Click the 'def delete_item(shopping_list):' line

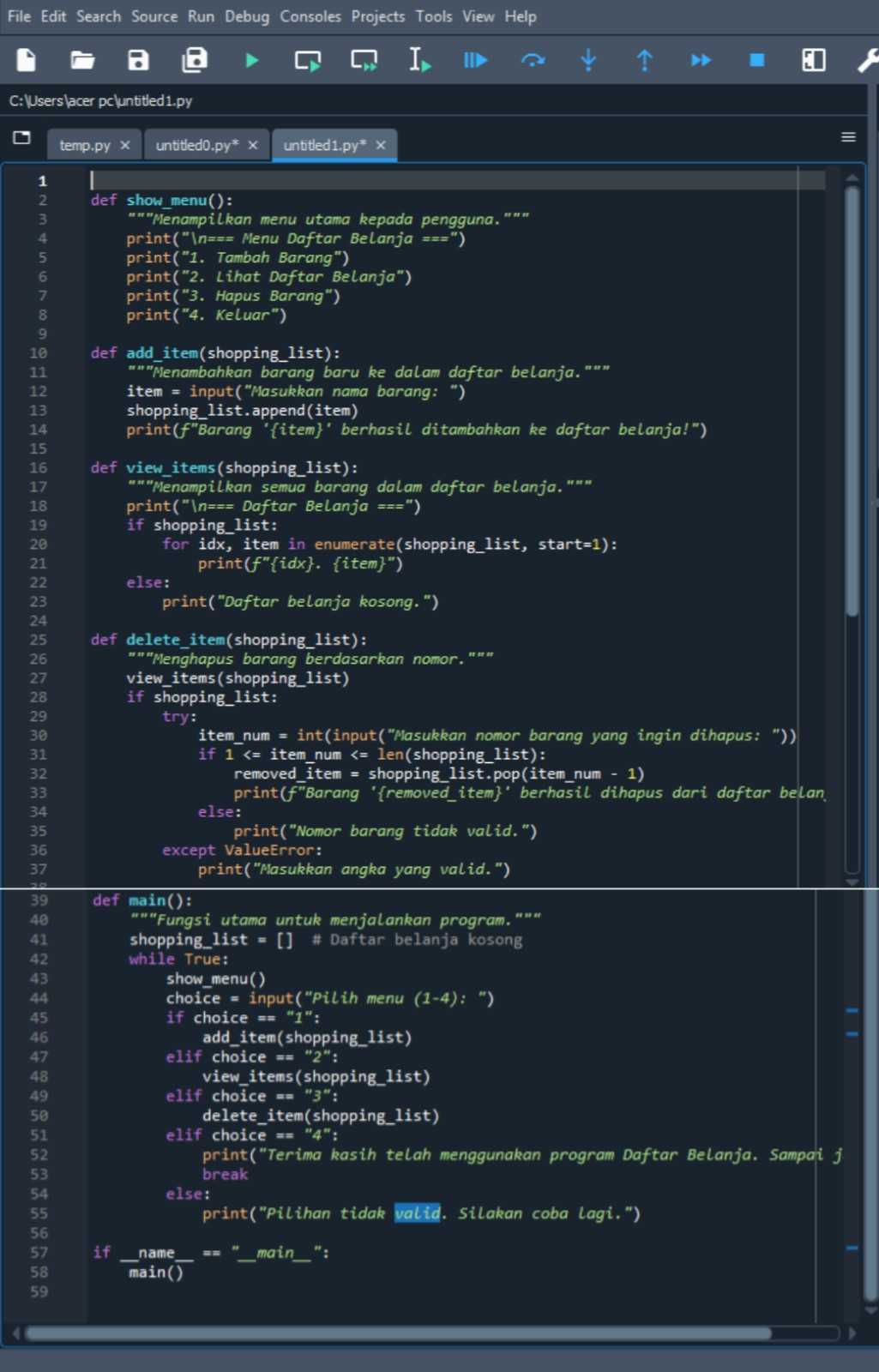pos(229,640)
